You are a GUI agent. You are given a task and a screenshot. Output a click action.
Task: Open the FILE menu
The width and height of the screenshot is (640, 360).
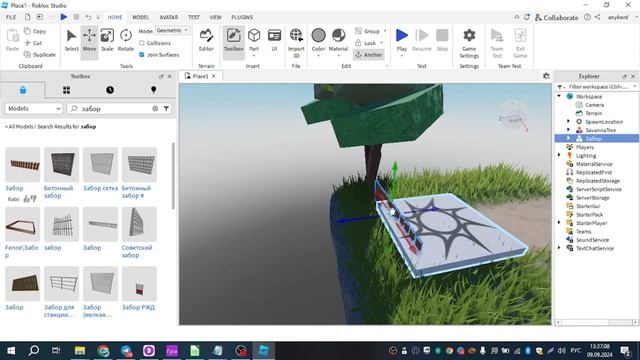pos(11,17)
